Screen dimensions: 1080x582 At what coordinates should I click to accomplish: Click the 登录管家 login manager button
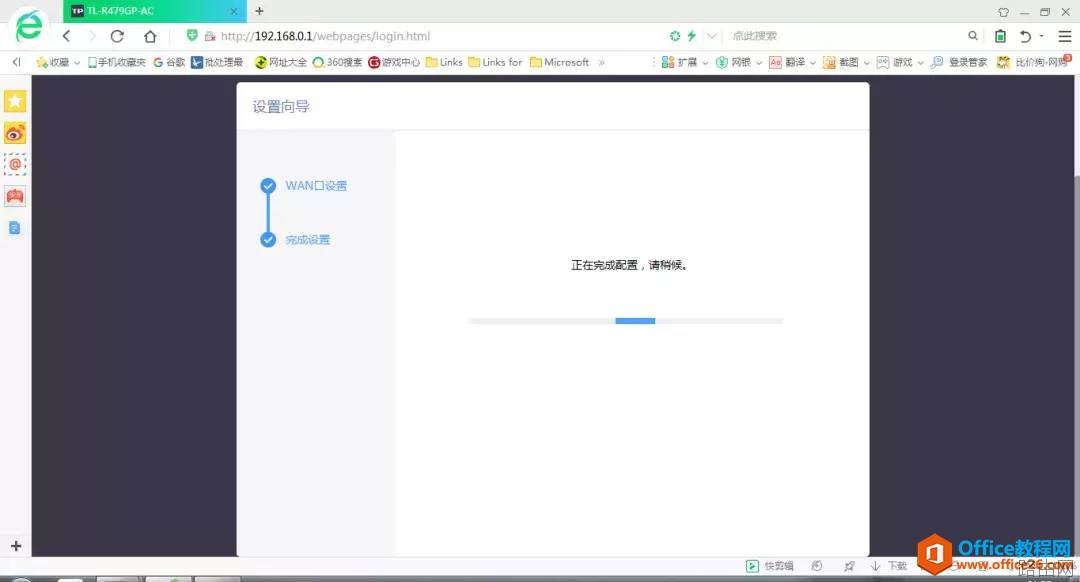959,62
